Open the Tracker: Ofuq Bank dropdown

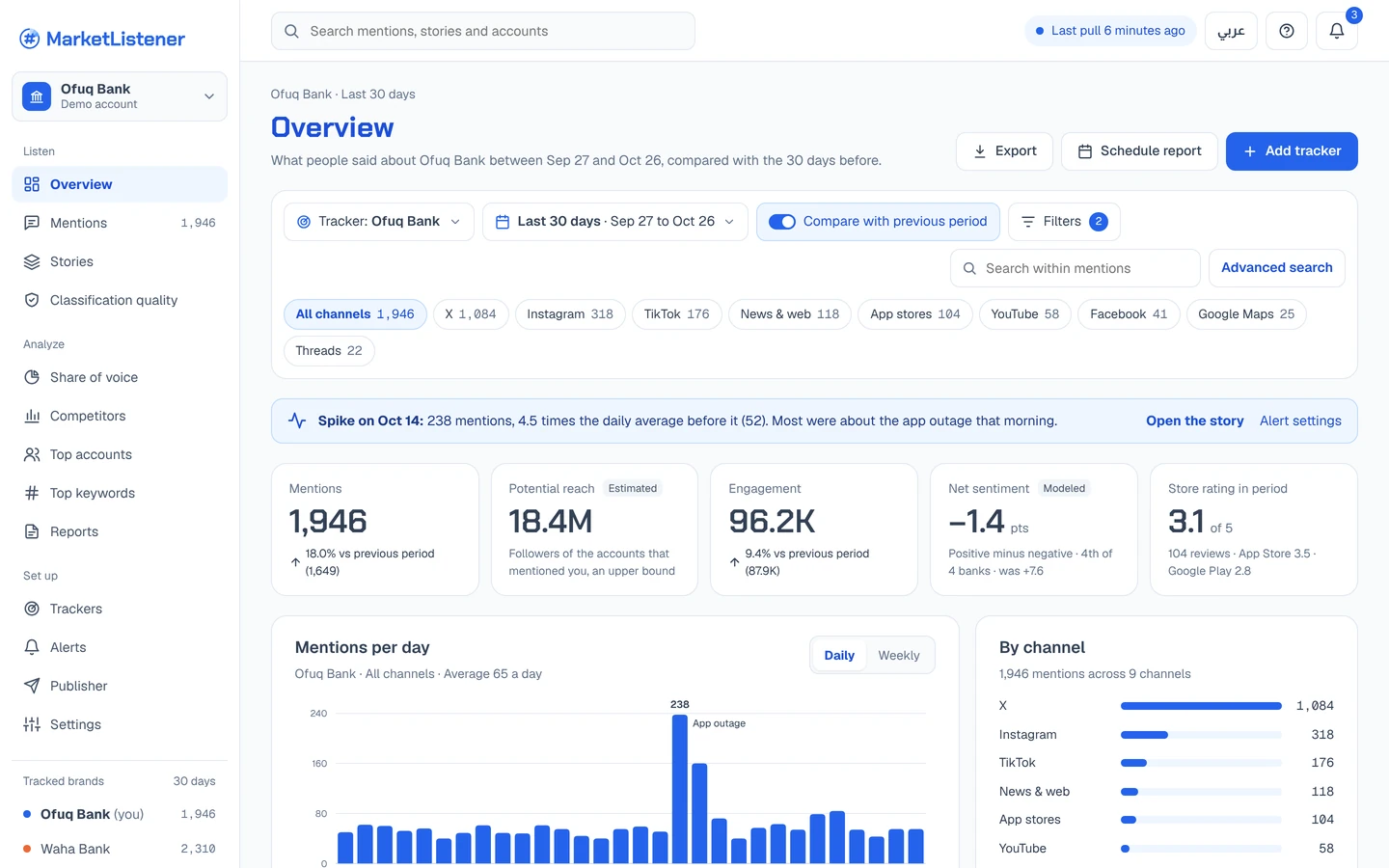(x=379, y=222)
